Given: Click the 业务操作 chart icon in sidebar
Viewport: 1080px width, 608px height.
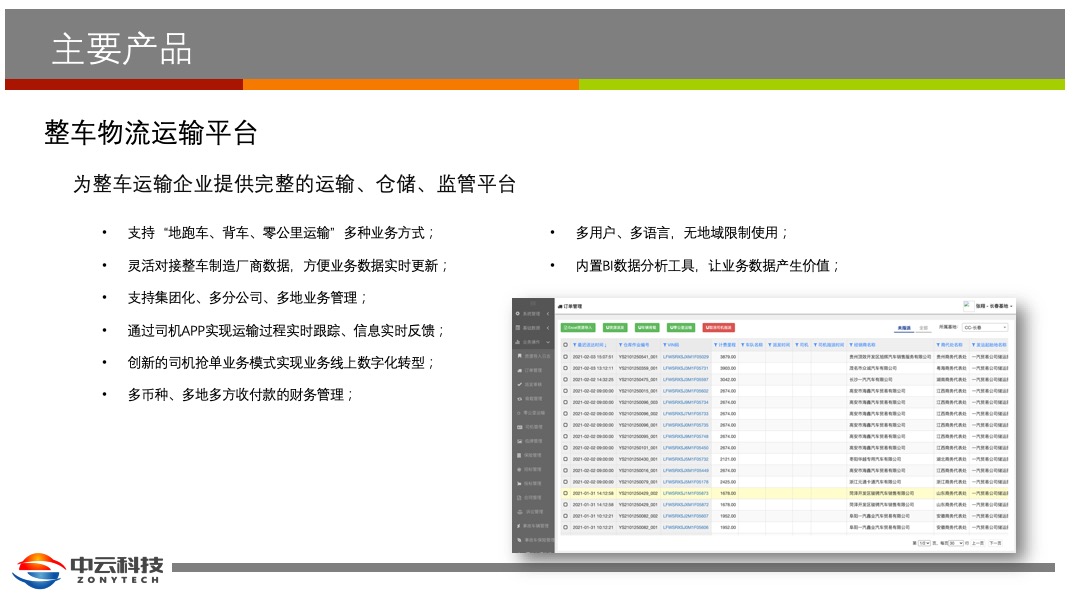Looking at the screenshot, I should [518, 342].
